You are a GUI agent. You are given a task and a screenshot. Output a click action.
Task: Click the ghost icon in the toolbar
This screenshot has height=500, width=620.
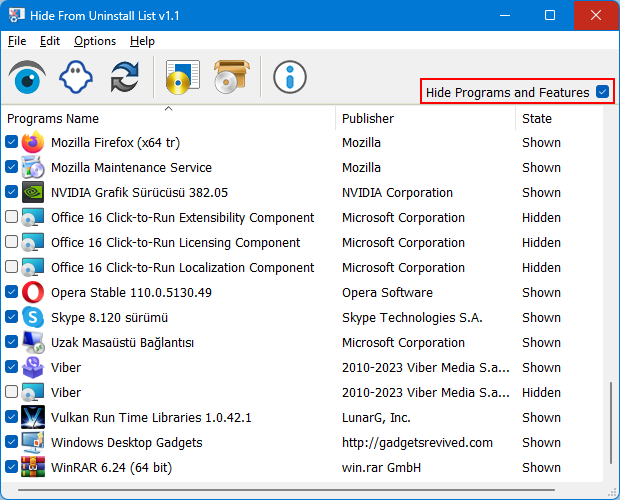[x=77, y=76]
